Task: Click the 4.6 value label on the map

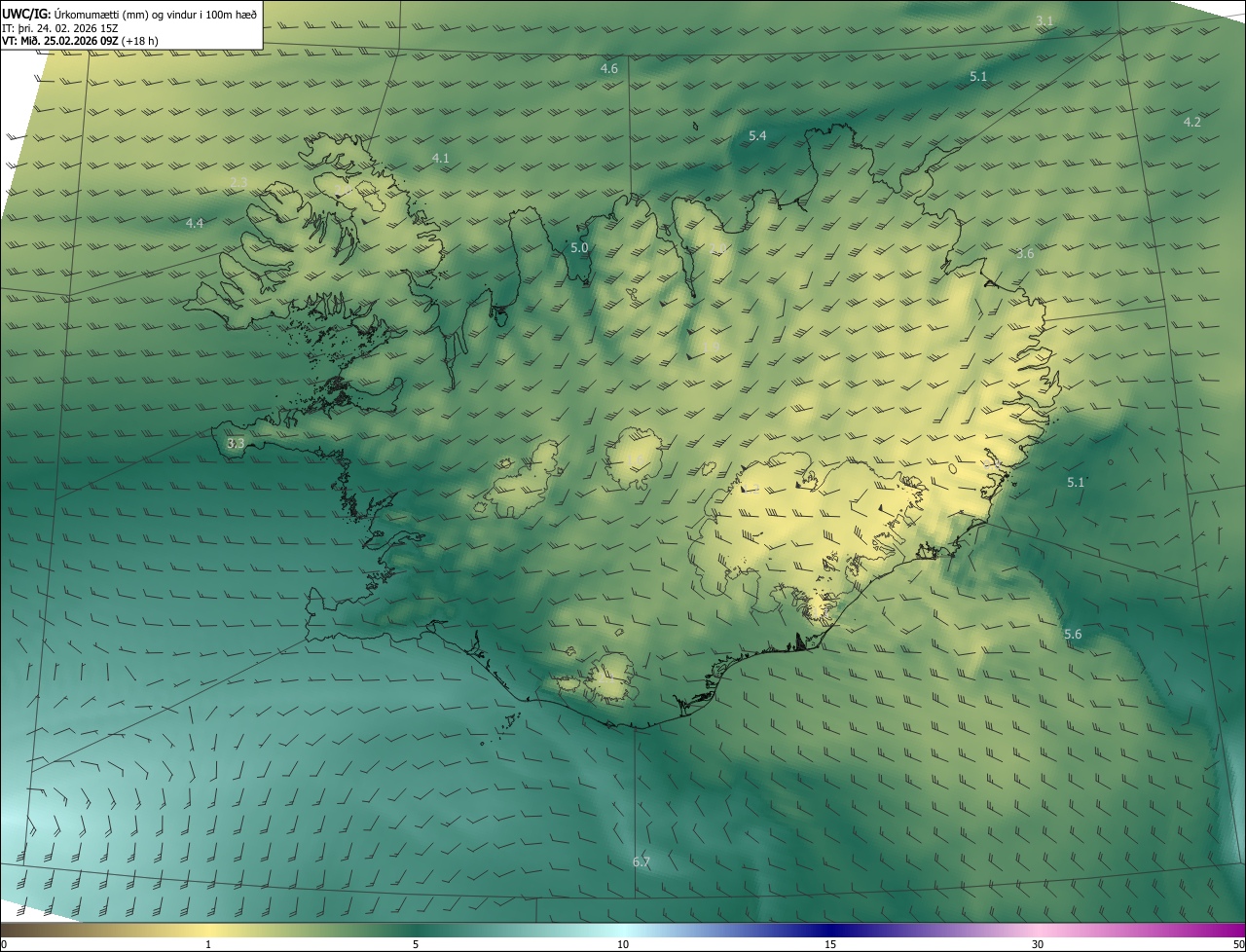Action: pos(609,68)
